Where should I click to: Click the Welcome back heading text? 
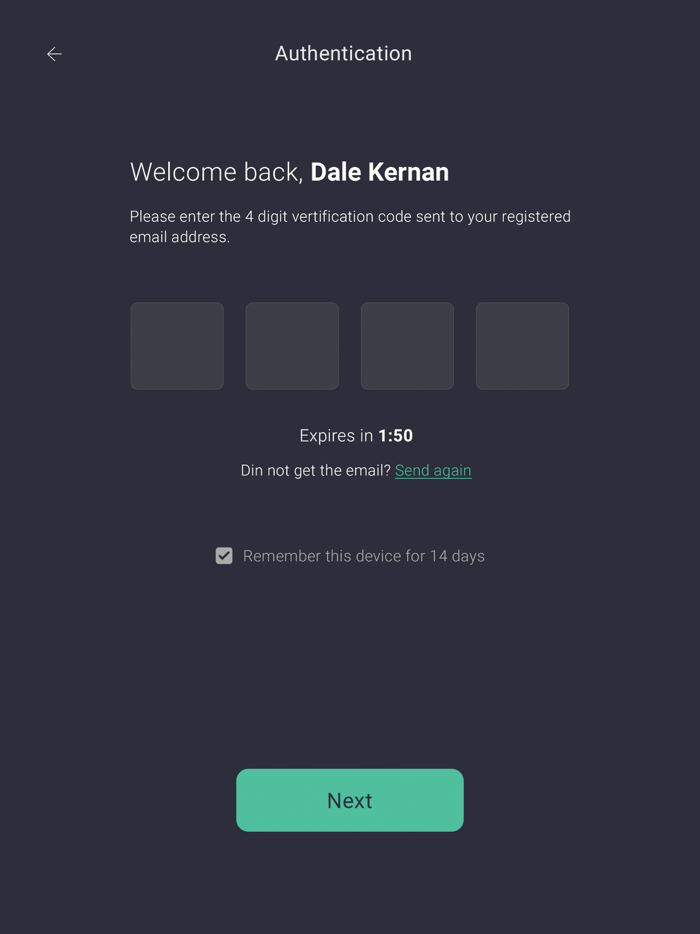pyautogui.click(x=217, y=172)
